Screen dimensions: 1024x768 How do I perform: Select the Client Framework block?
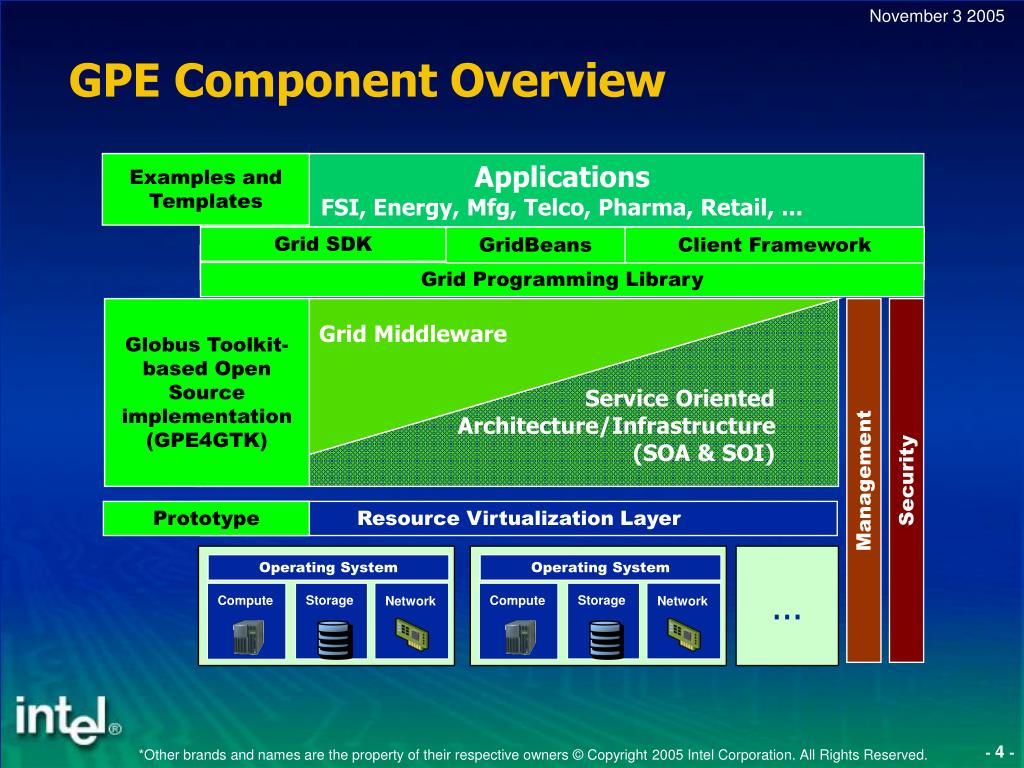click(775, 245)
